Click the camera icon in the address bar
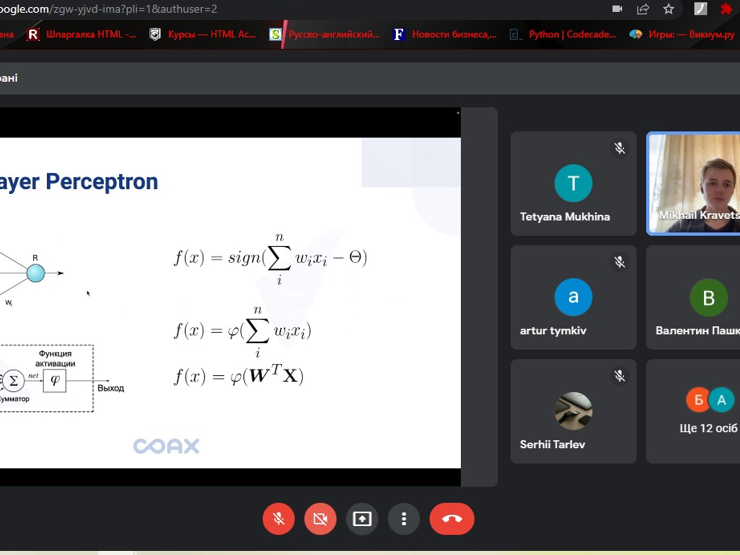Image resolution: width=740 pixels, height=555 pixels. coord(617,9)
